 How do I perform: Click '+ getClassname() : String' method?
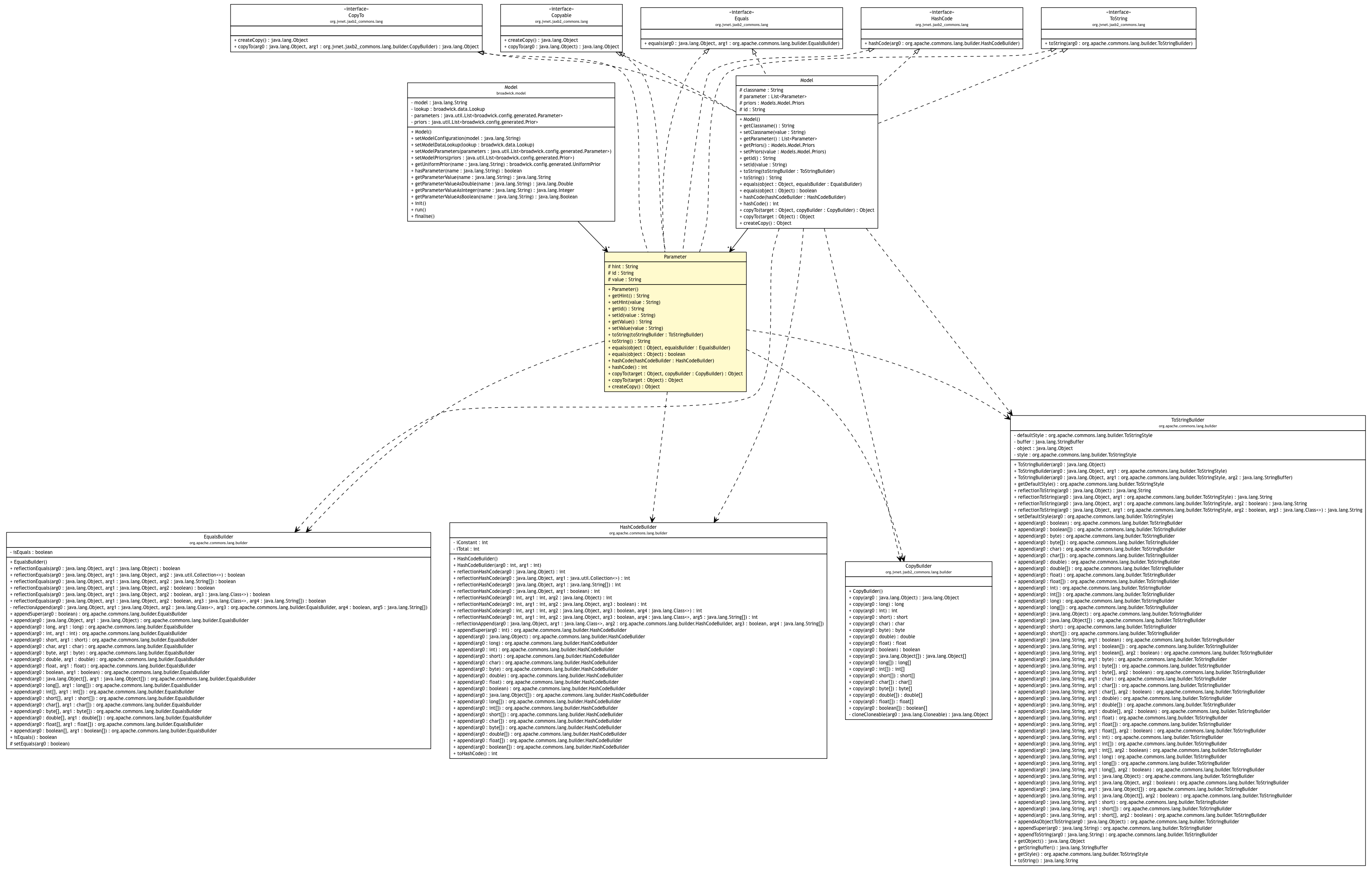click(767, 126)
